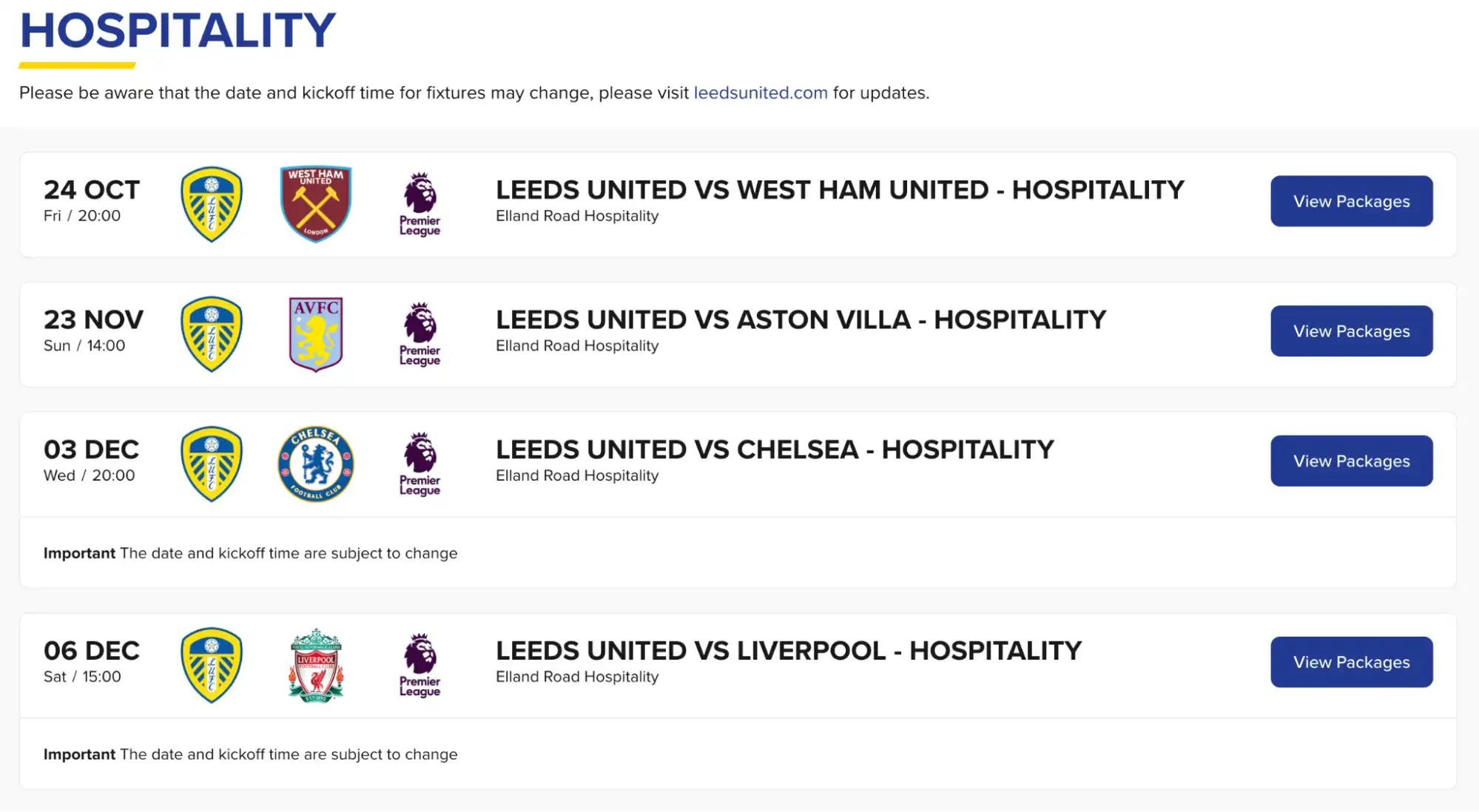Click Premier League logo in Chelsea row
The width and height of the screenshot is (1479, 812).
point(420,464)
